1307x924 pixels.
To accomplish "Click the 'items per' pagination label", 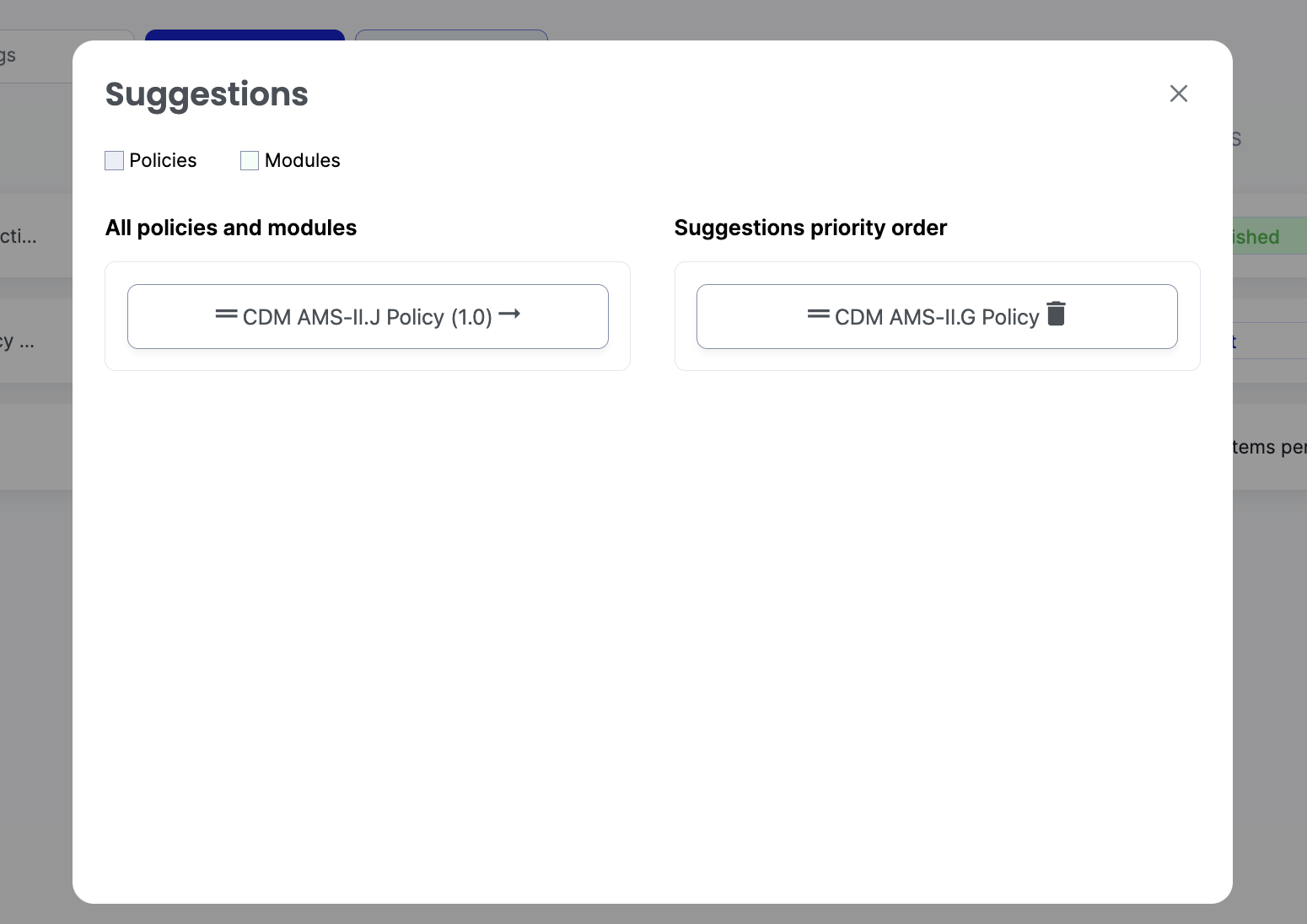I will (x=1269, y=447).
